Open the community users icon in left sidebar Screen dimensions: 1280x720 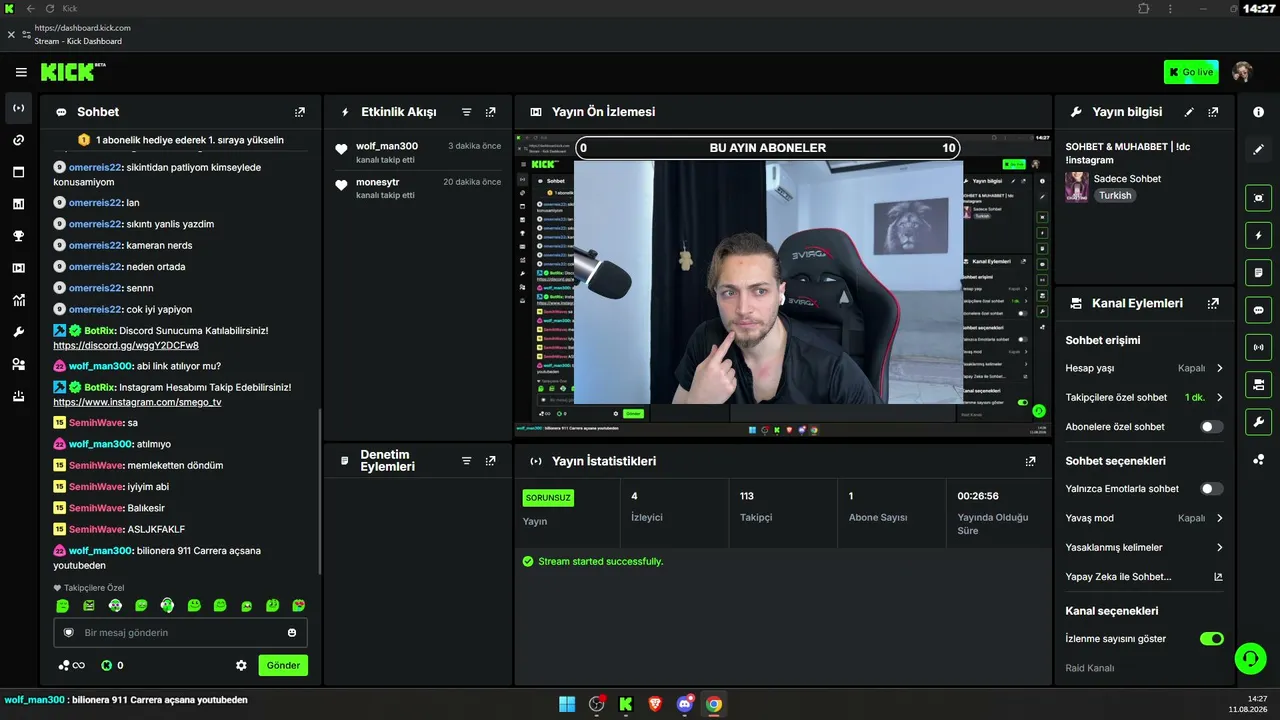pyautogui.click(x=18, y=364)
